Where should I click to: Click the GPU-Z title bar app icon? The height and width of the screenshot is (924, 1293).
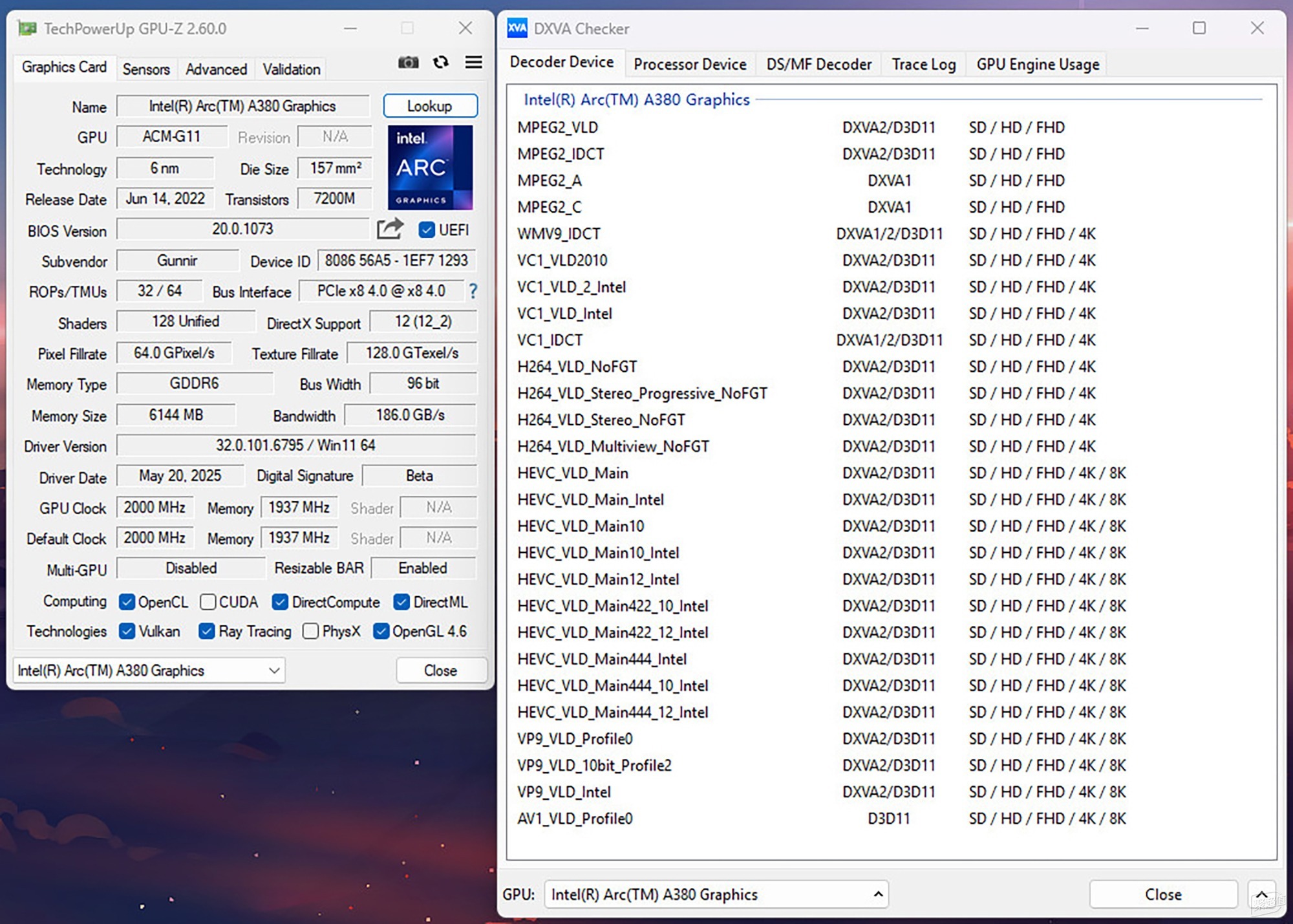point(27,28)
